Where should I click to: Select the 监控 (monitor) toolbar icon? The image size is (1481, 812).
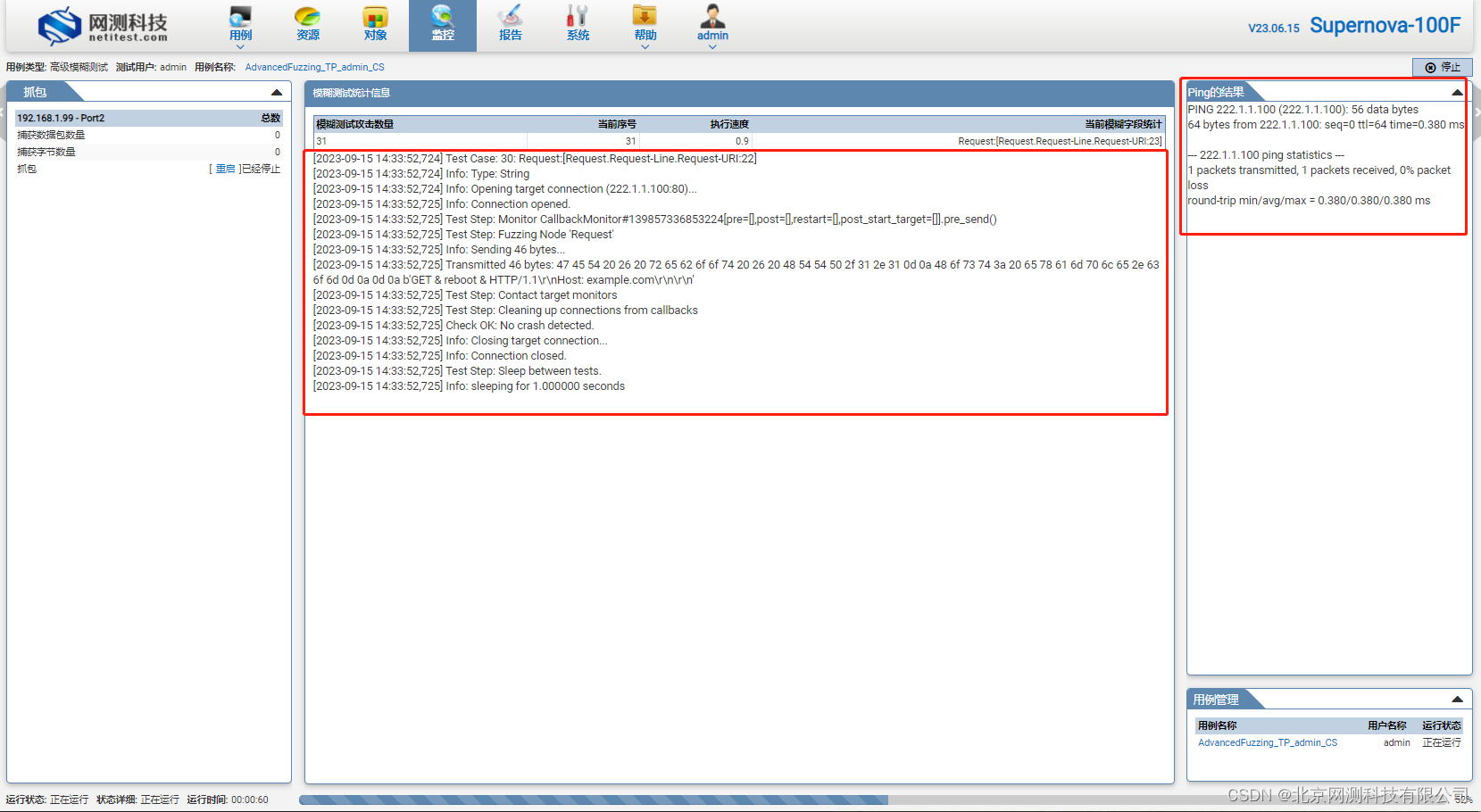click(443, 24)
